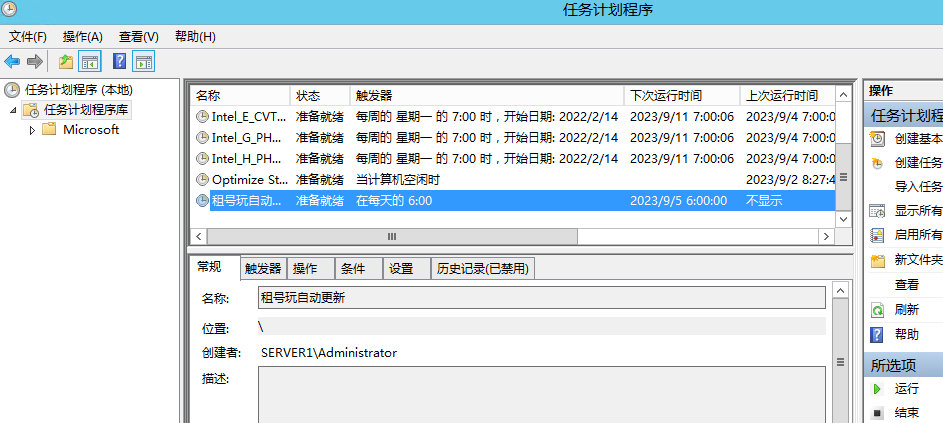
Task: Open the 帮助(H) menu
Action: [x=195, y=37]
